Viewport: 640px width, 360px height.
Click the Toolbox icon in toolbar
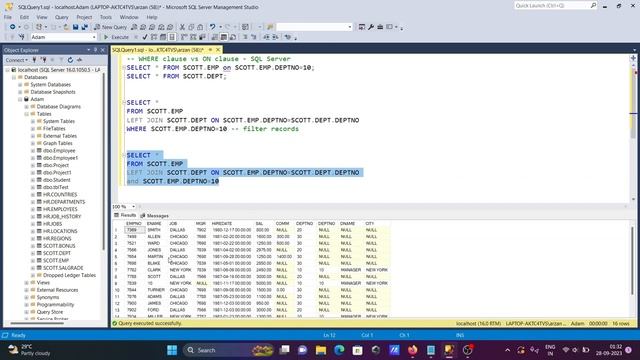click(380, 27)
